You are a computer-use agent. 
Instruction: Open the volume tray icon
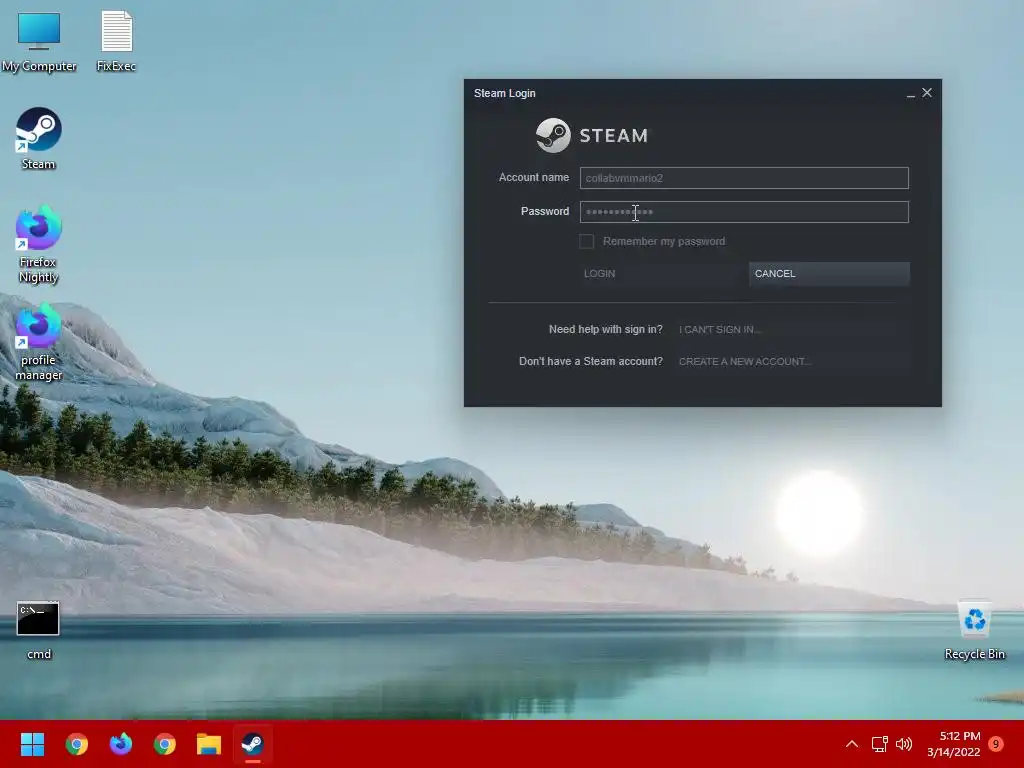(904, 744)
